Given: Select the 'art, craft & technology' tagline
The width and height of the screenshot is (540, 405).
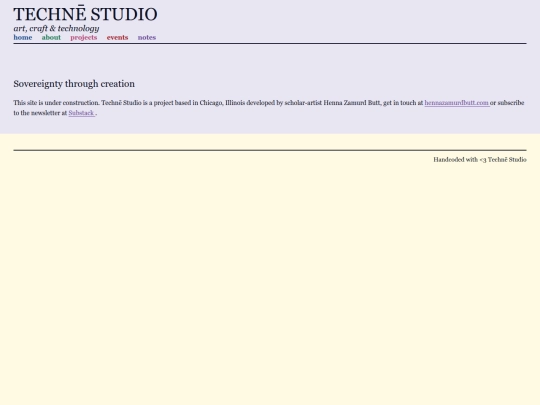Looking at the screenshot, I should [x=56, y=29].
